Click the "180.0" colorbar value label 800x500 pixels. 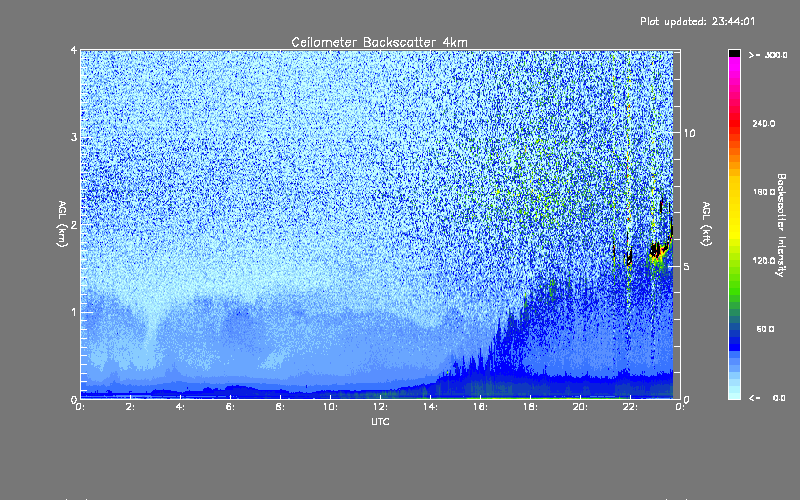764,192
